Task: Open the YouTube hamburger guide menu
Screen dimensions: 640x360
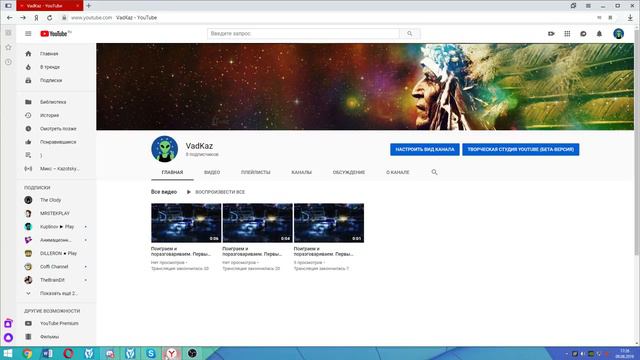Action: pos(28,33)
